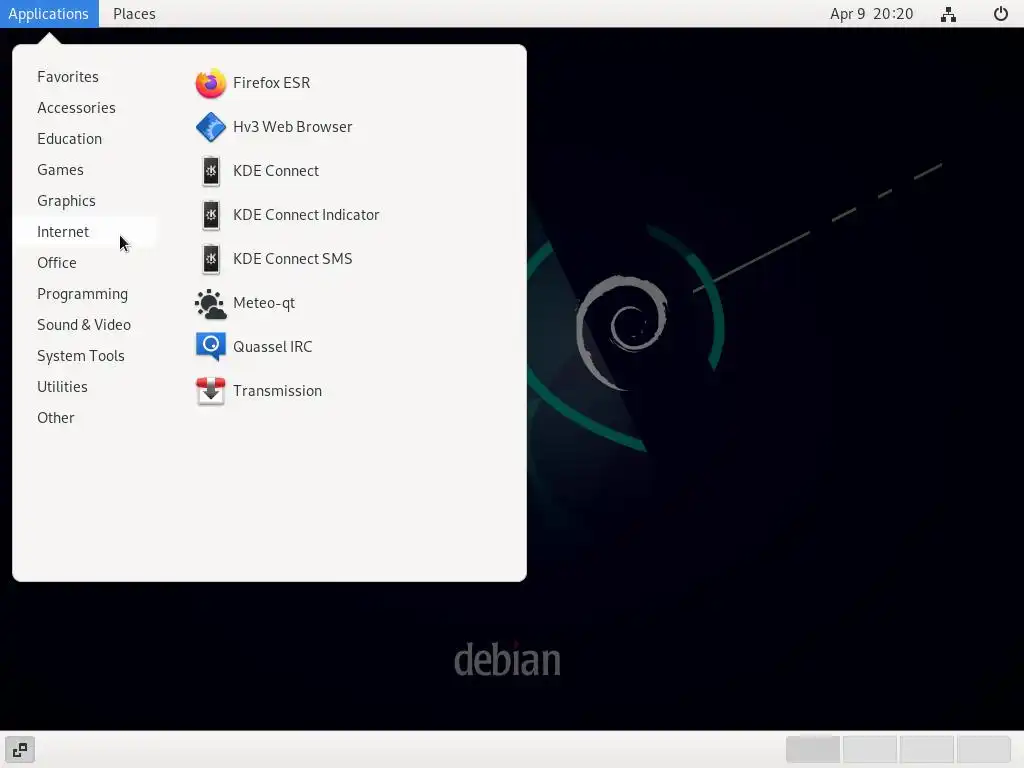The image size is (1024, 768).
Task: Choose the Office category
Action: pos(57,263)
